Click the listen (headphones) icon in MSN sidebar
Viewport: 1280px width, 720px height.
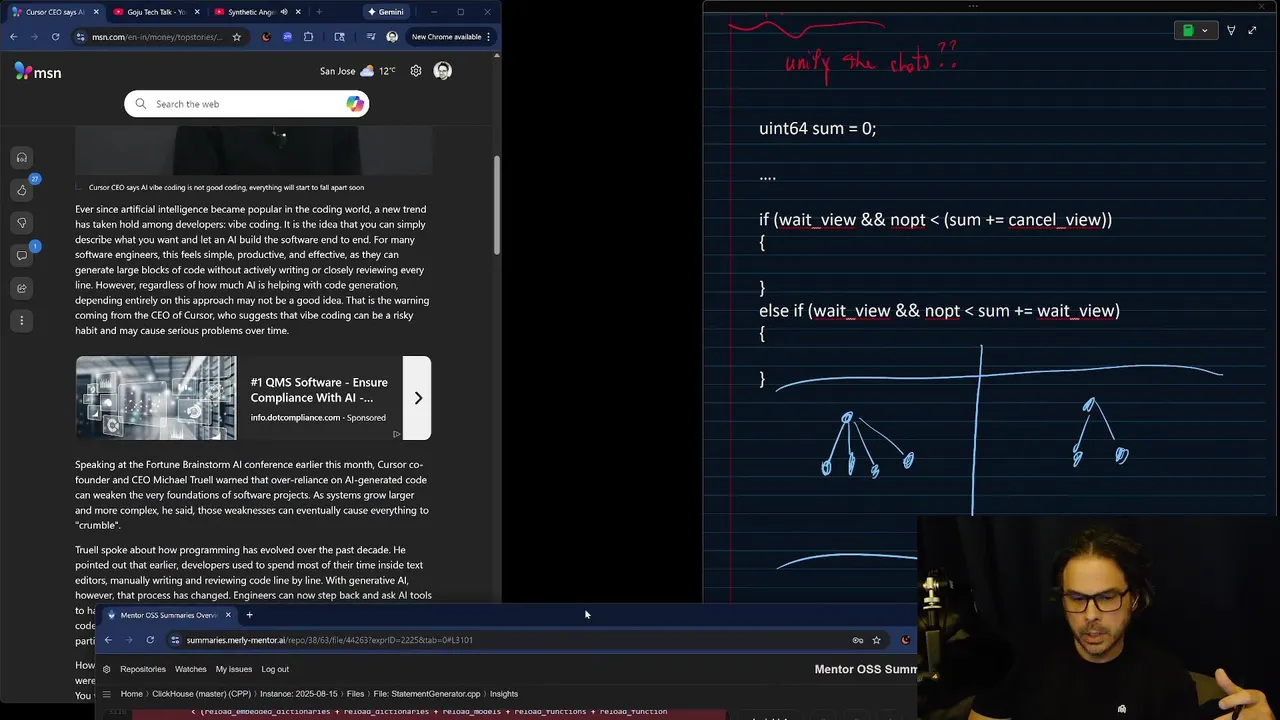tap(21, 158)
